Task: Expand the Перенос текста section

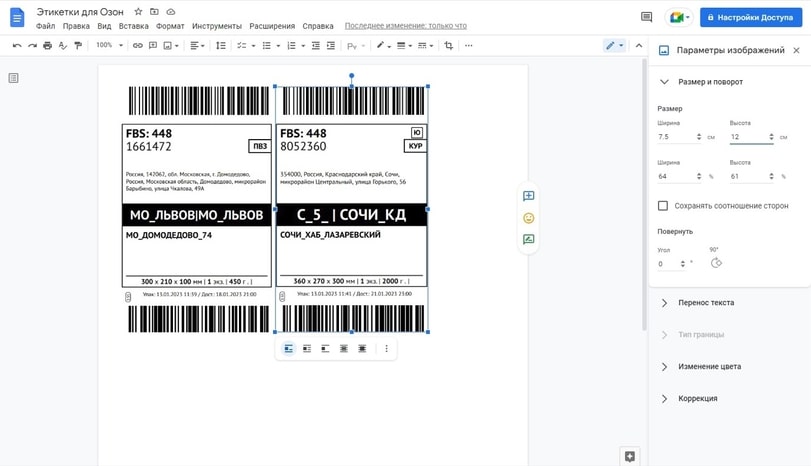Action: pyautogui.click(x=705, y=302)
